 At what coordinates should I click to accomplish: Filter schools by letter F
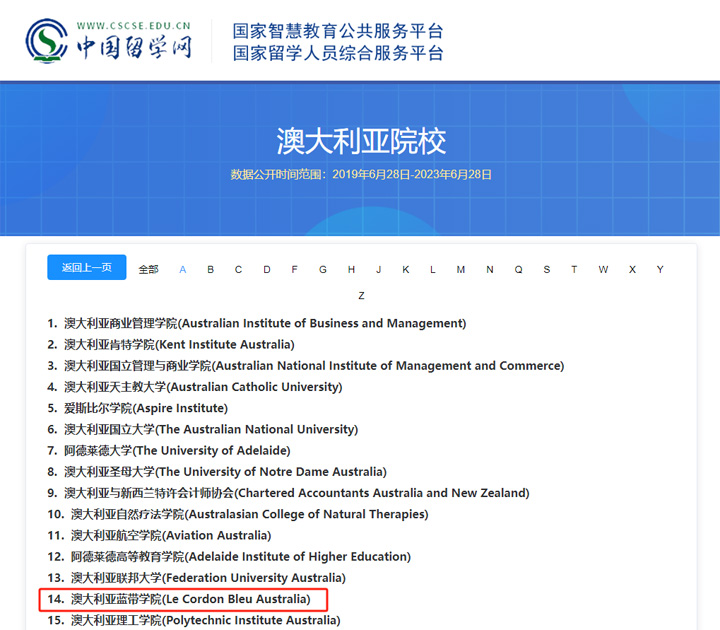[294, 270]
